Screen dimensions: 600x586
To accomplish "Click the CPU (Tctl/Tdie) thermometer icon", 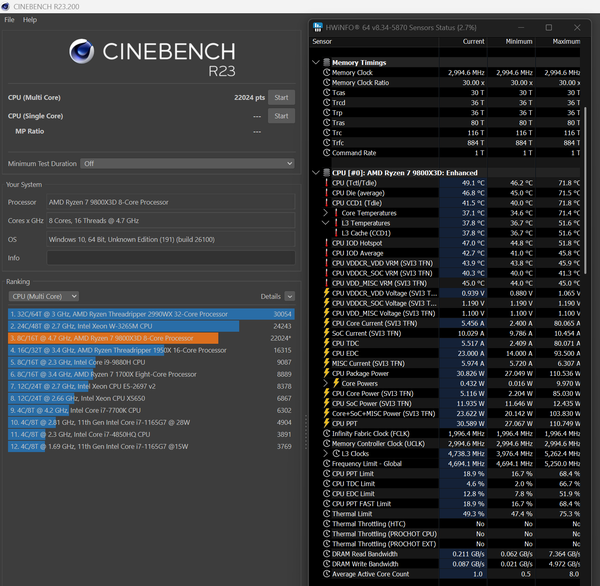I will click(x=326, y=183).
